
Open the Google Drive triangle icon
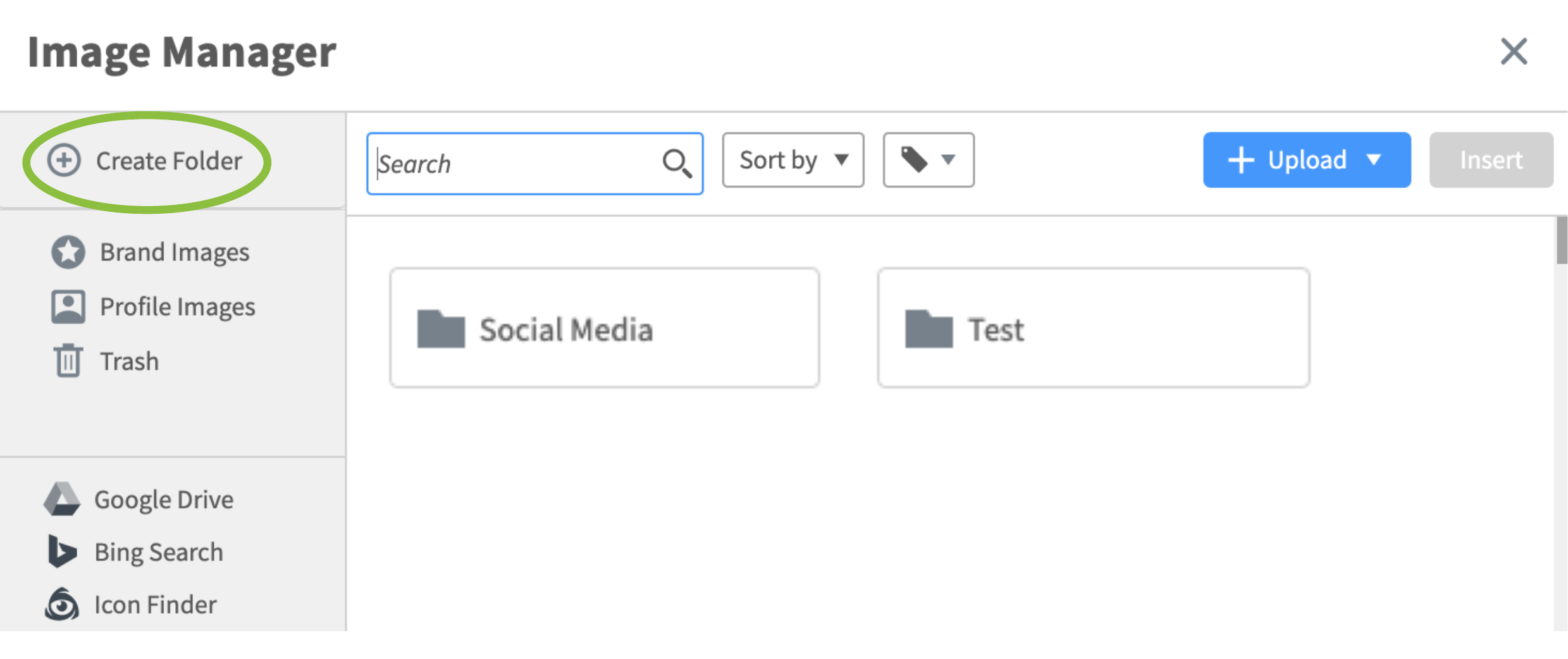click(x=62, y=498)
